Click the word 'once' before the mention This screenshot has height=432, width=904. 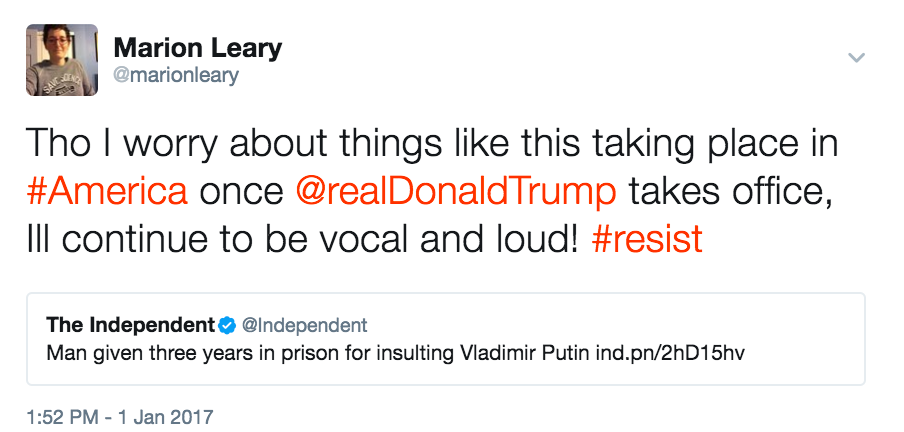(x=239, y=191)
